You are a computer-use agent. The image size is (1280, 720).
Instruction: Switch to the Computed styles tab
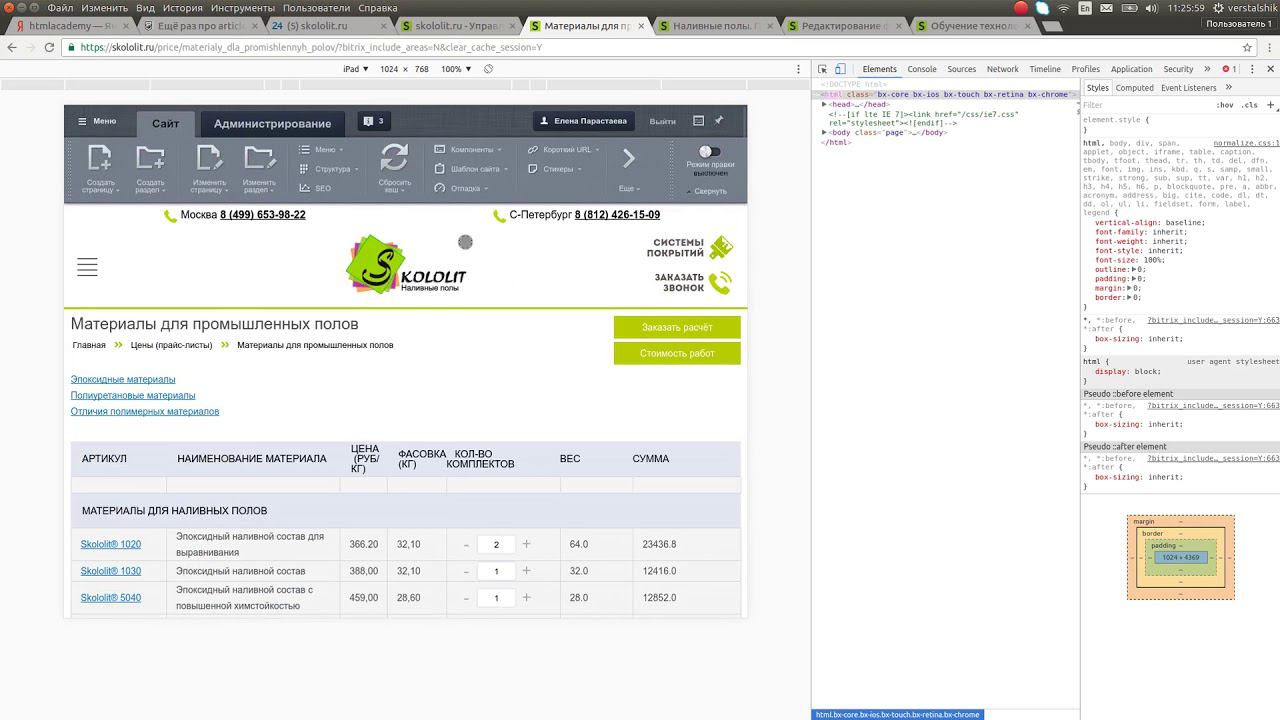pos(1135,88)
